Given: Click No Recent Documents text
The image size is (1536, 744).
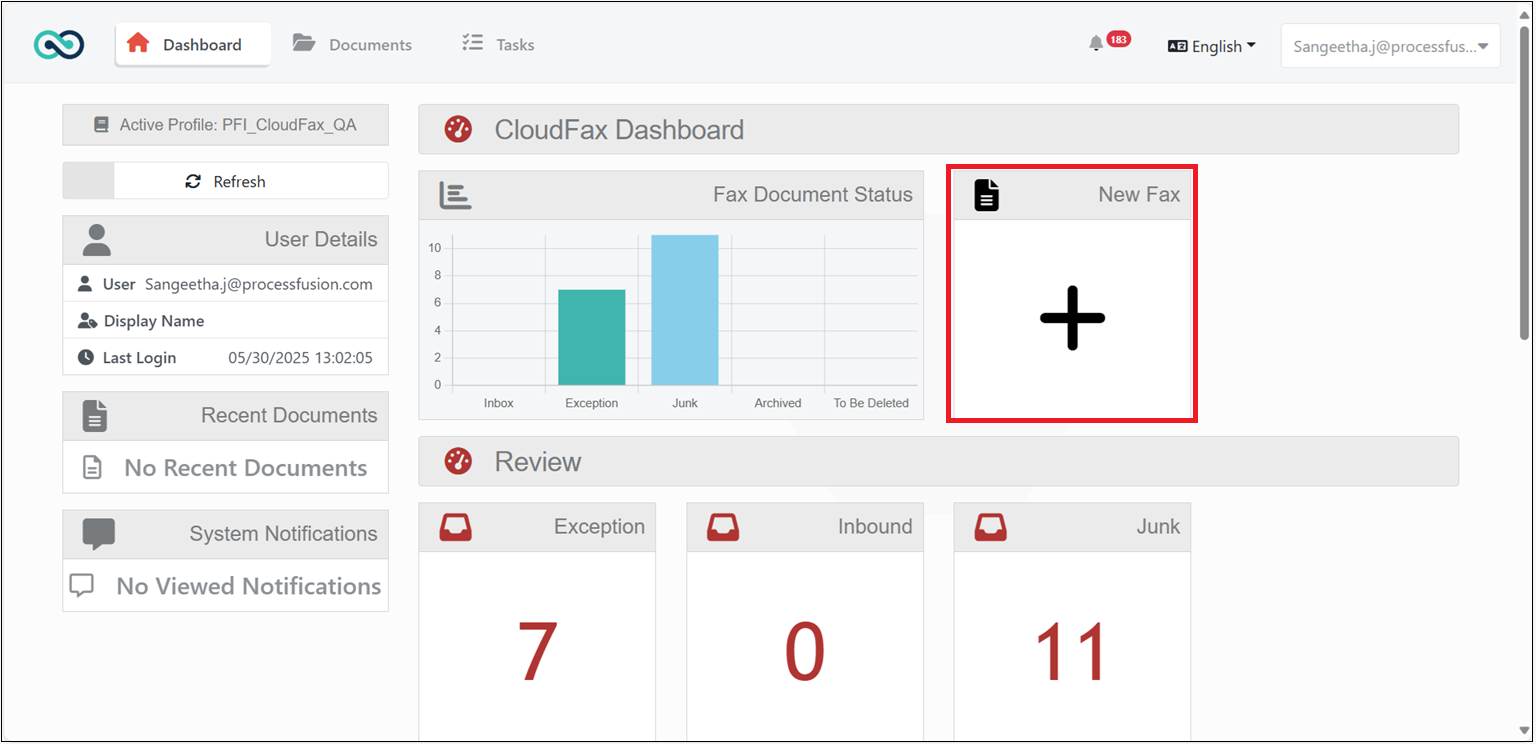Looking at the screenshot, I should click(x=246, y=467).
